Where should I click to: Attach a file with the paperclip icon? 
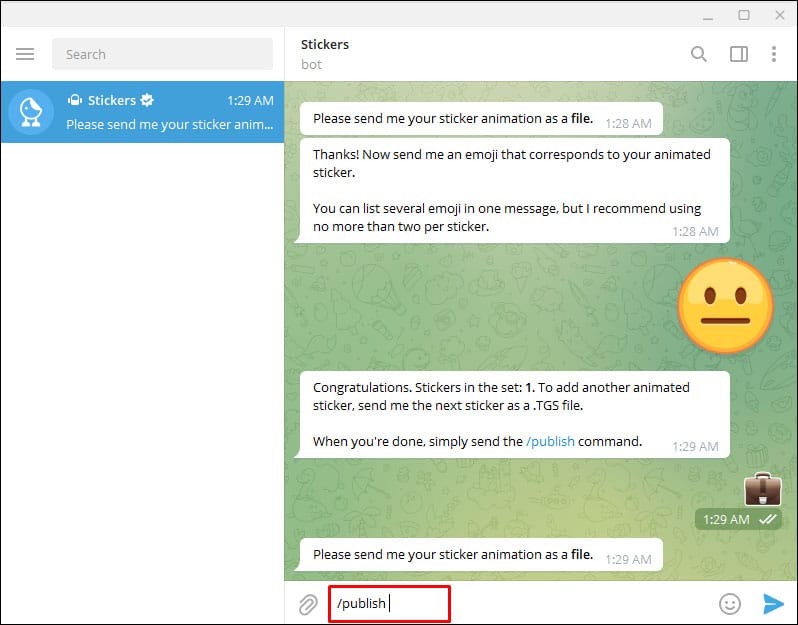308,604
